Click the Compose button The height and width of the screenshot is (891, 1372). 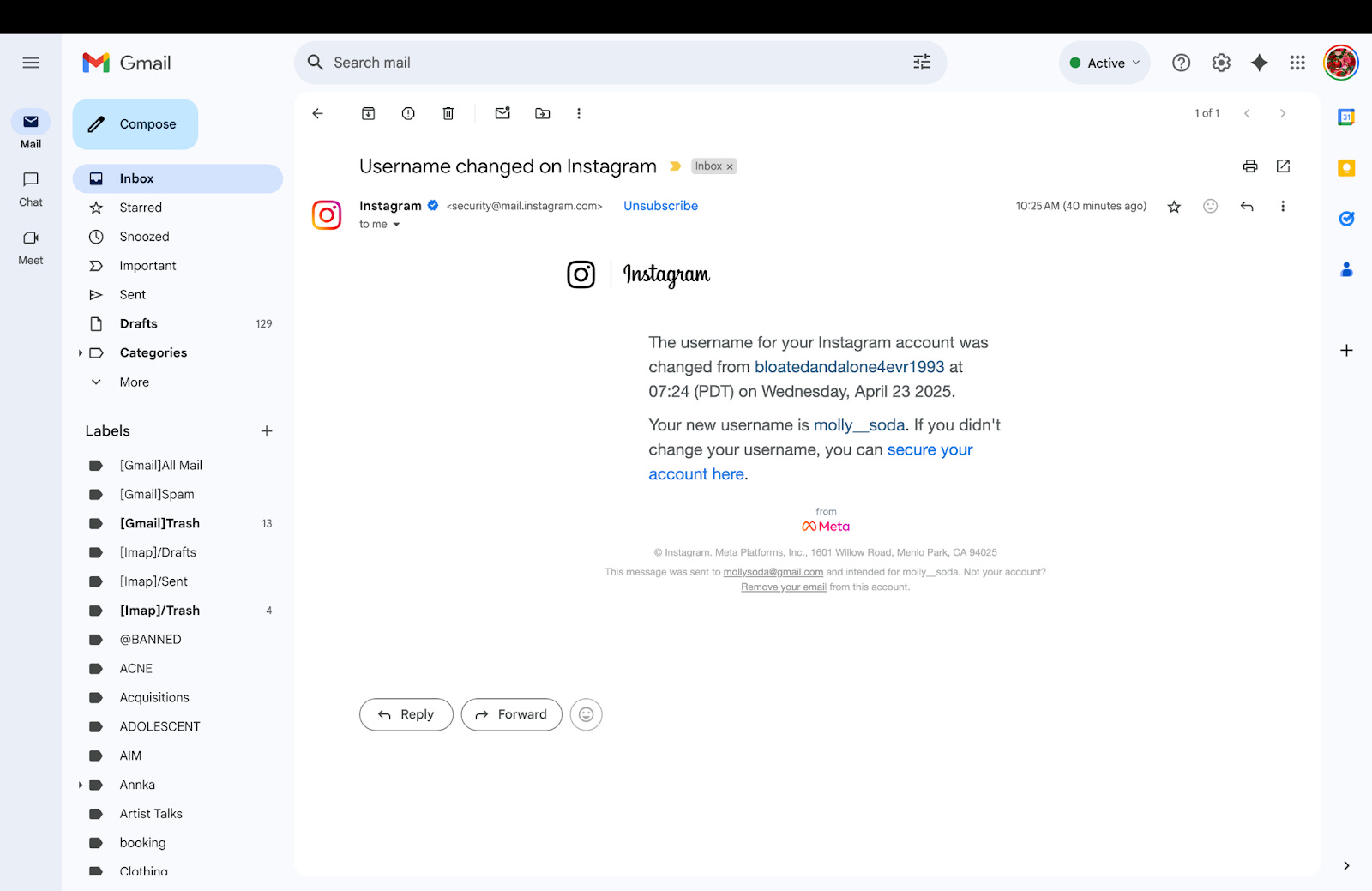pos(135,124)
